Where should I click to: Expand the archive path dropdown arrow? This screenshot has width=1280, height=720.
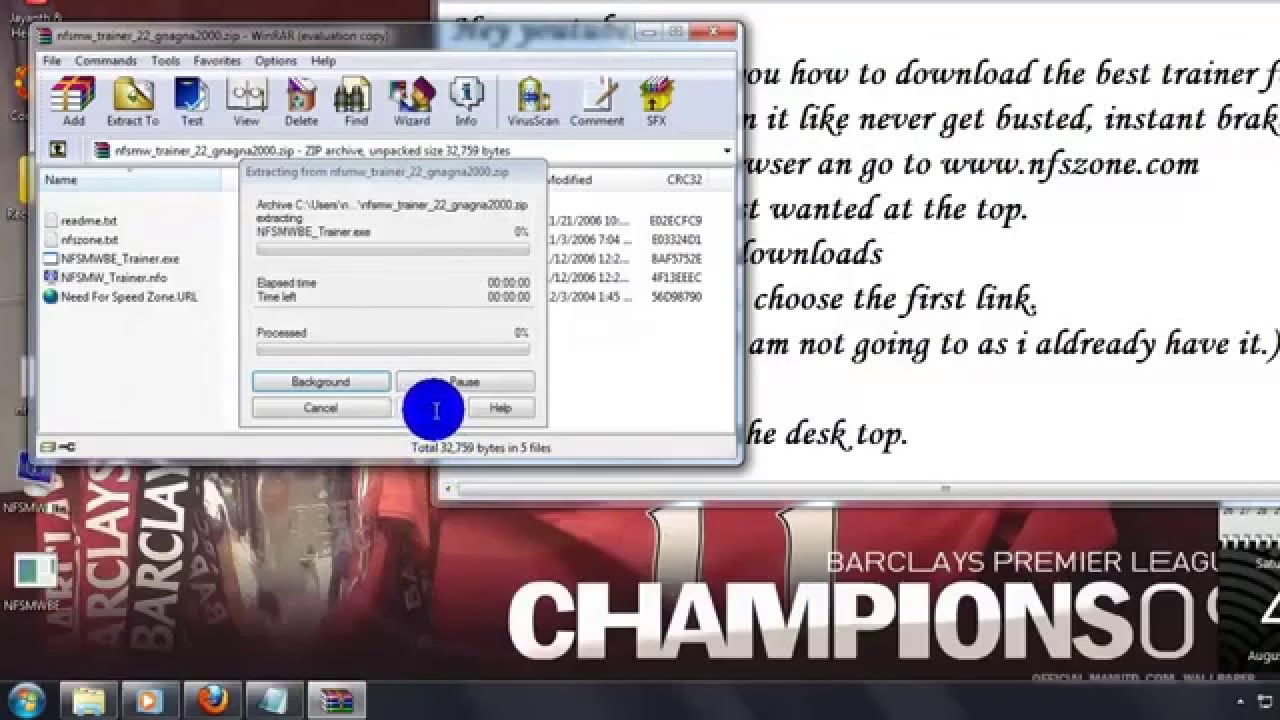pyautogui.click(x=727, y=151)
